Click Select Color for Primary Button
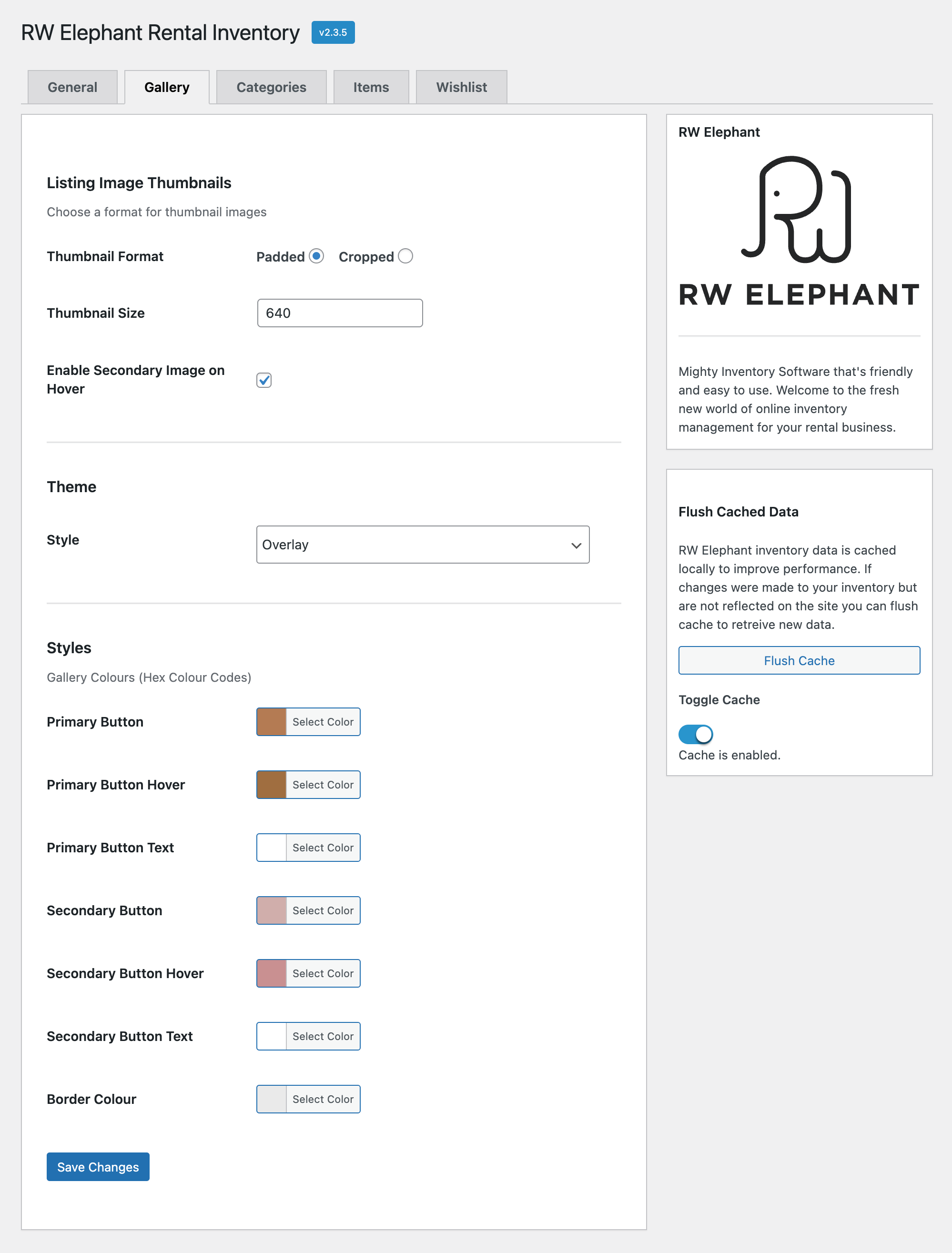This screenshot has height=1253, width=952. click(323, 722)
